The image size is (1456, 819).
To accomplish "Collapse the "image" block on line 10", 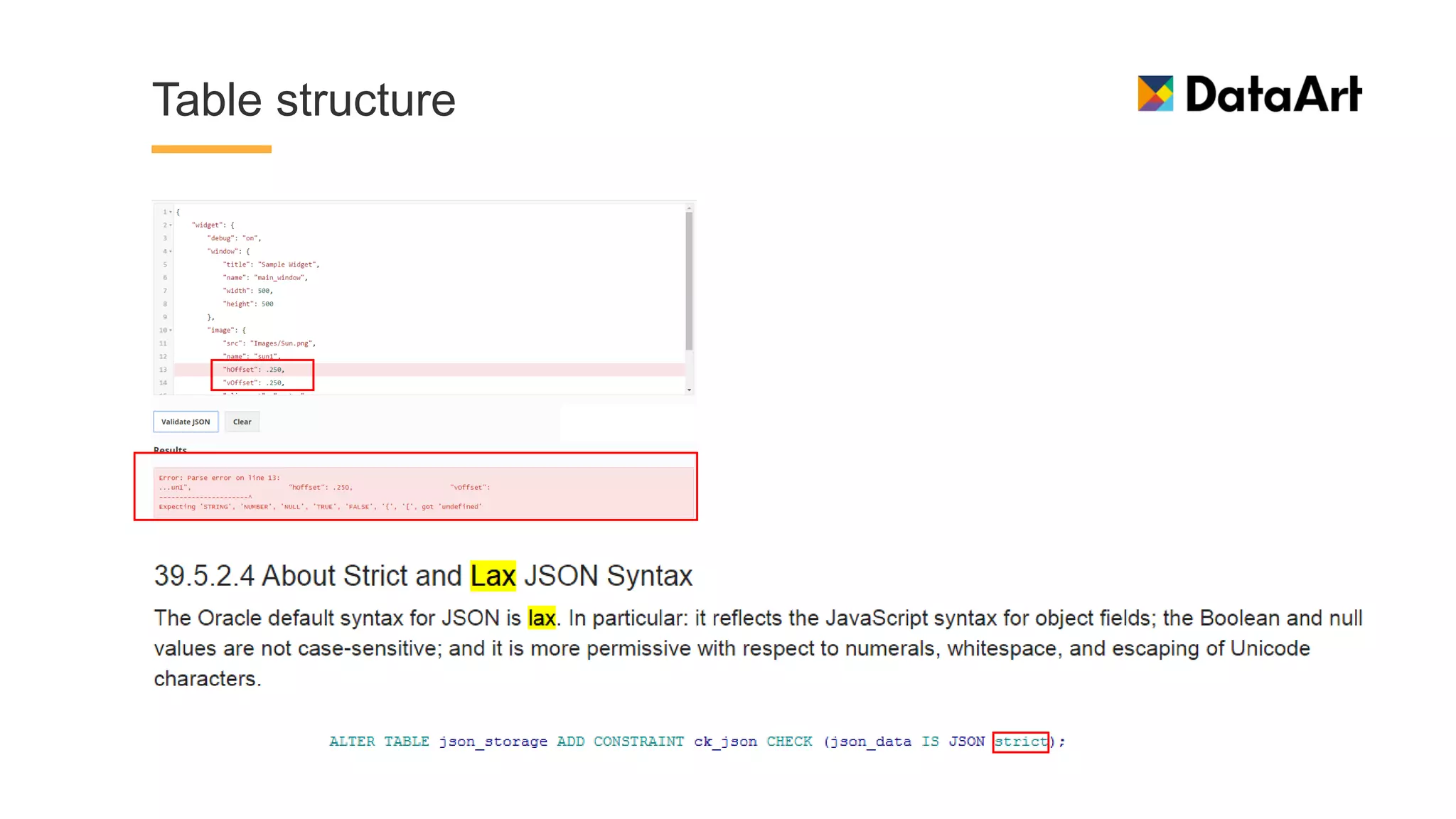I will pyautogui.click(x=171, y=331).
